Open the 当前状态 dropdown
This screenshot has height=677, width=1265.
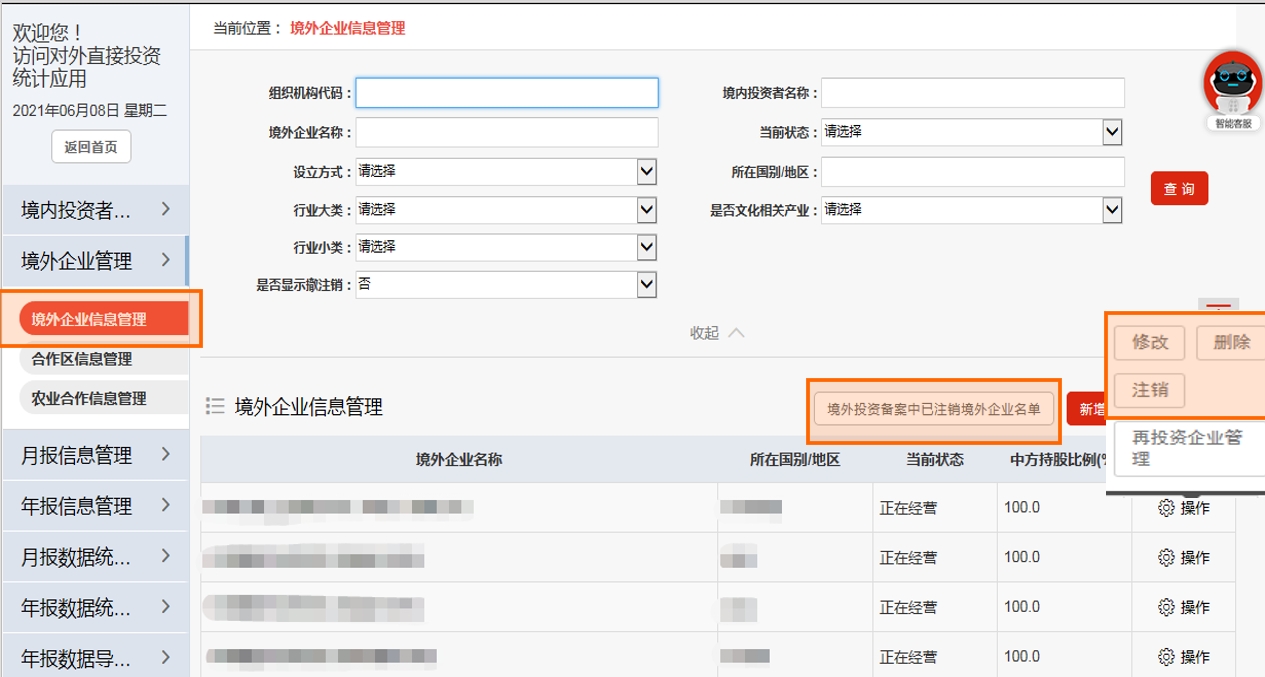tap(1114, 132)
